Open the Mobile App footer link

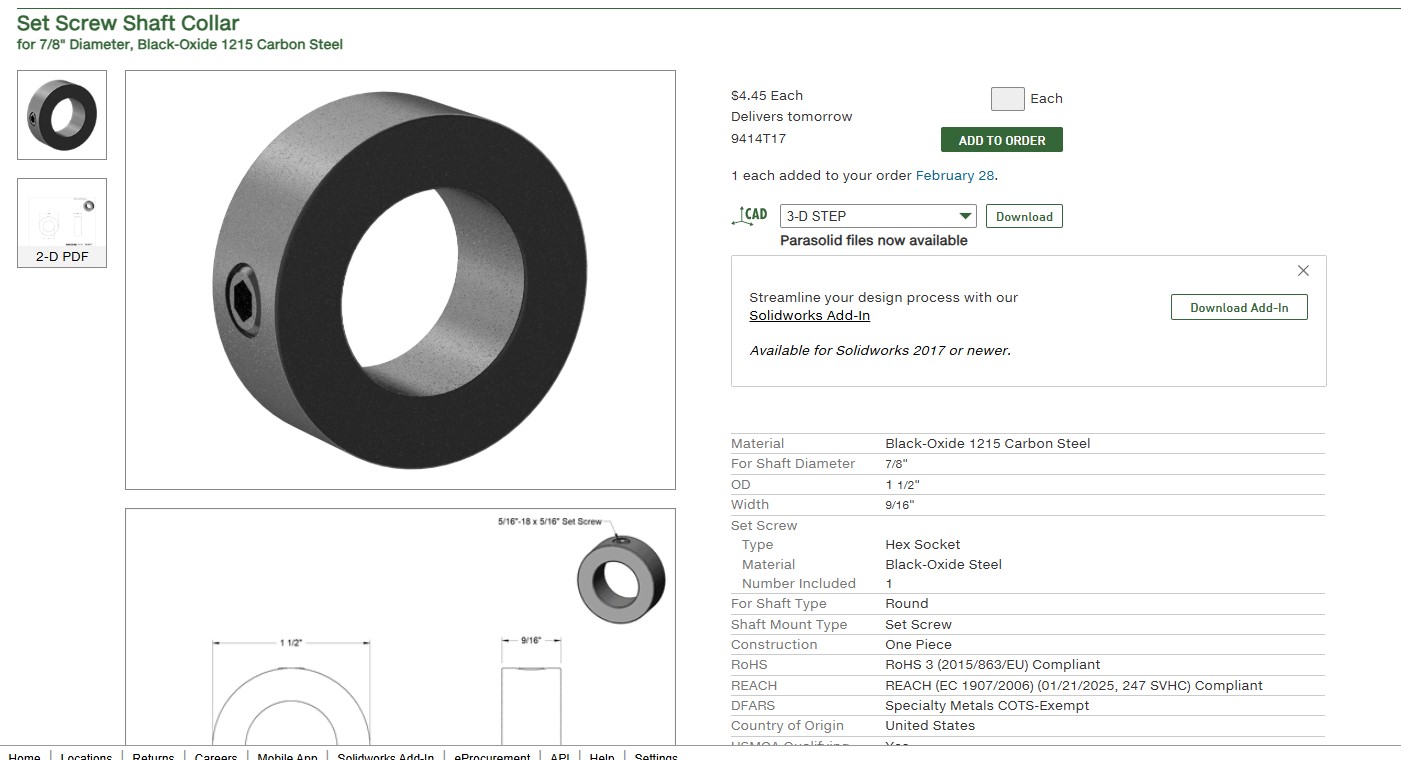(x=287, y=756)
